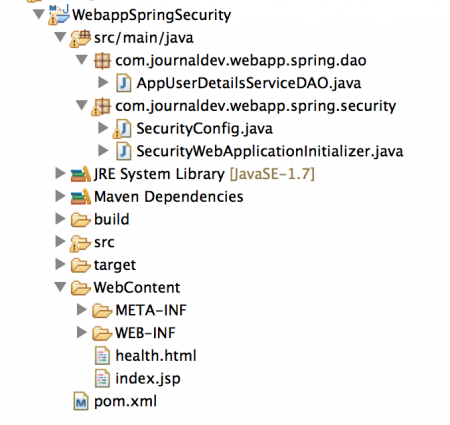Viewport: 450px width, 425px height.
Task: Select the WebappSpringSecurity project name
Action: pos(152,15)
